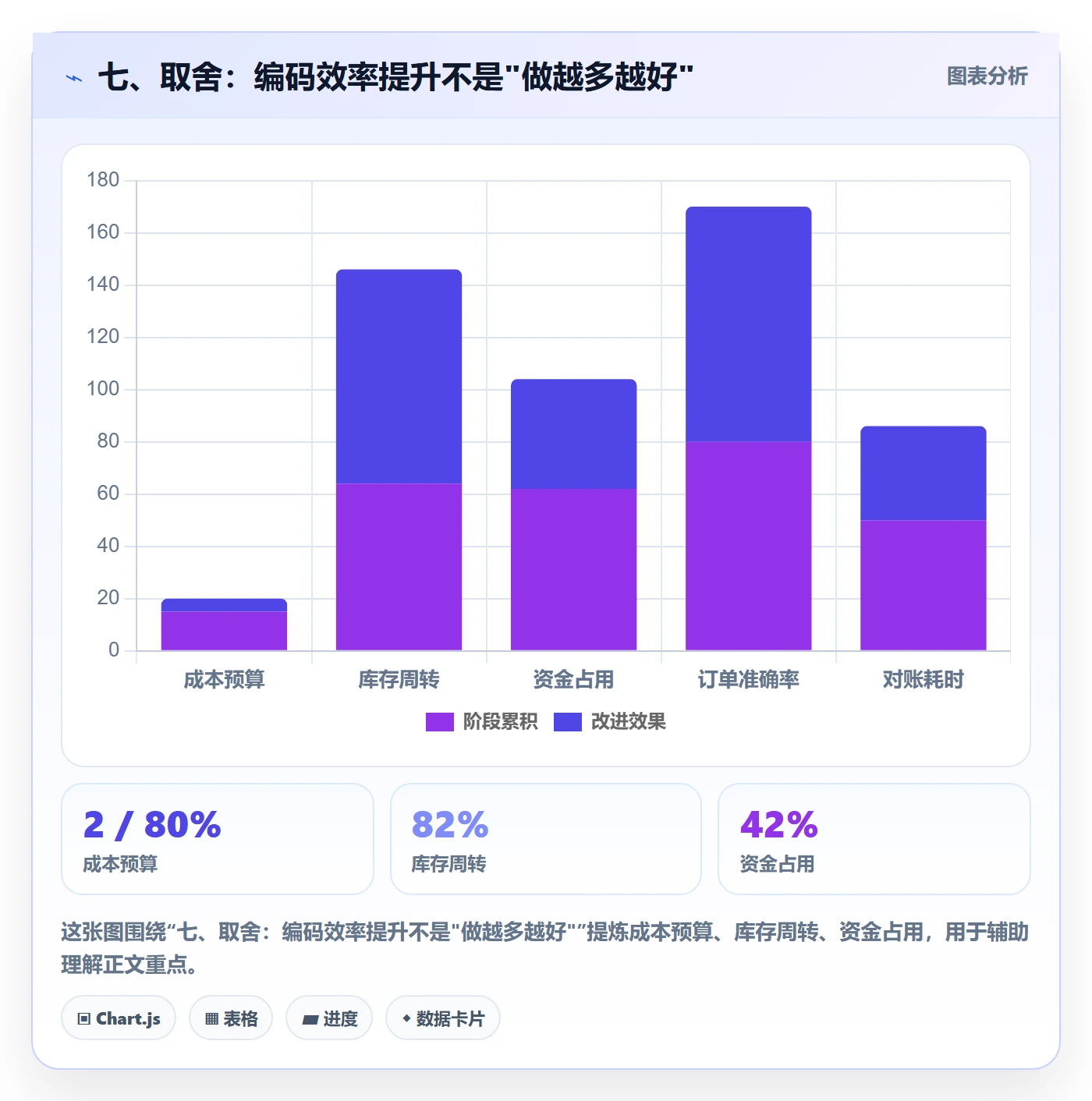Click the 库存周转 x-axis label
This screenshot has width=1092, height=1101.
399,680
